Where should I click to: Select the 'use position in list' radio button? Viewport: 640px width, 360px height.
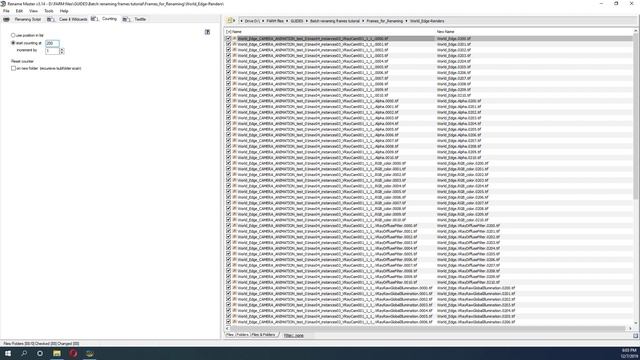pos(13,36)
